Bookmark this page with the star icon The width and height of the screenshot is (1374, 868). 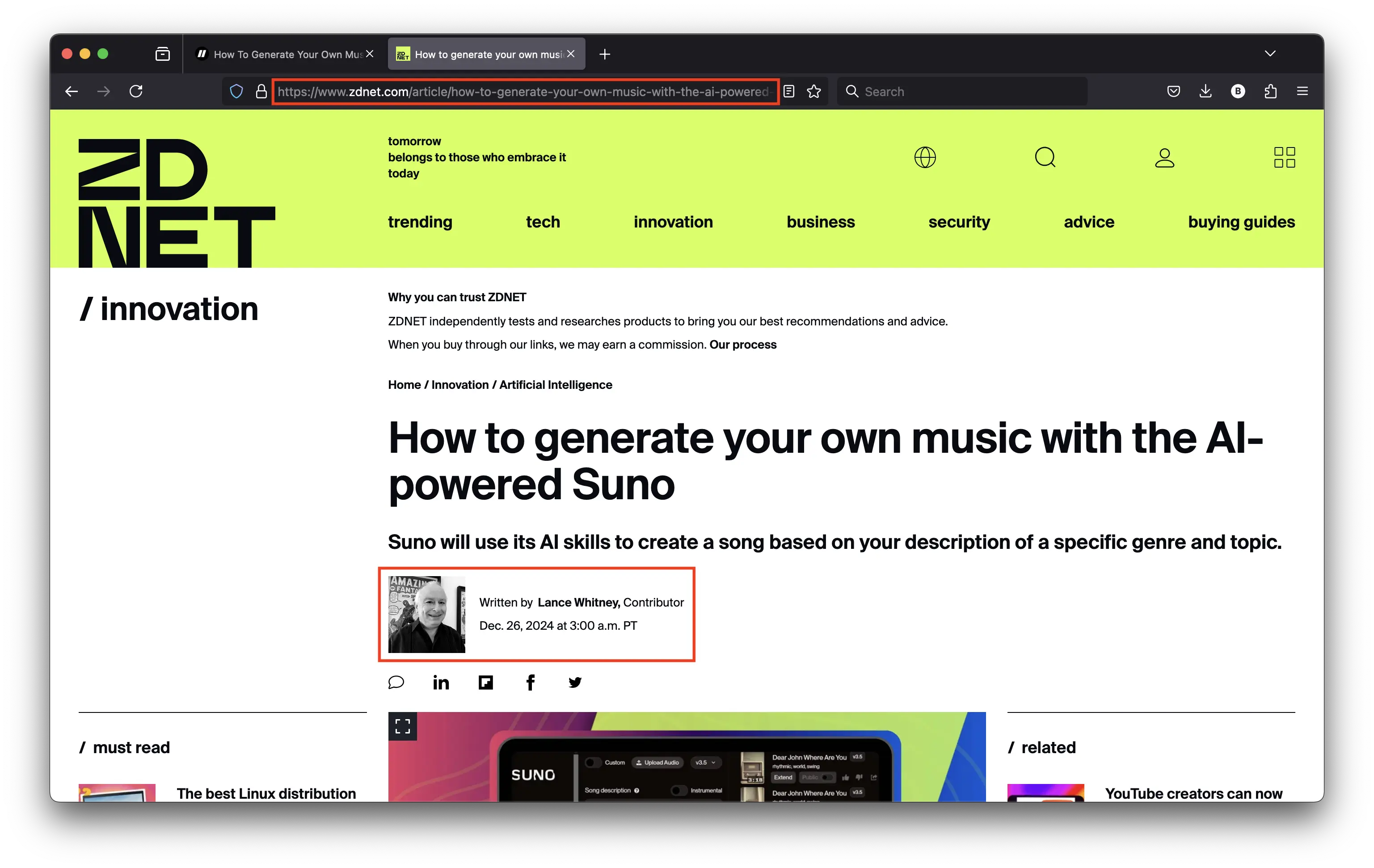point(813,91)
